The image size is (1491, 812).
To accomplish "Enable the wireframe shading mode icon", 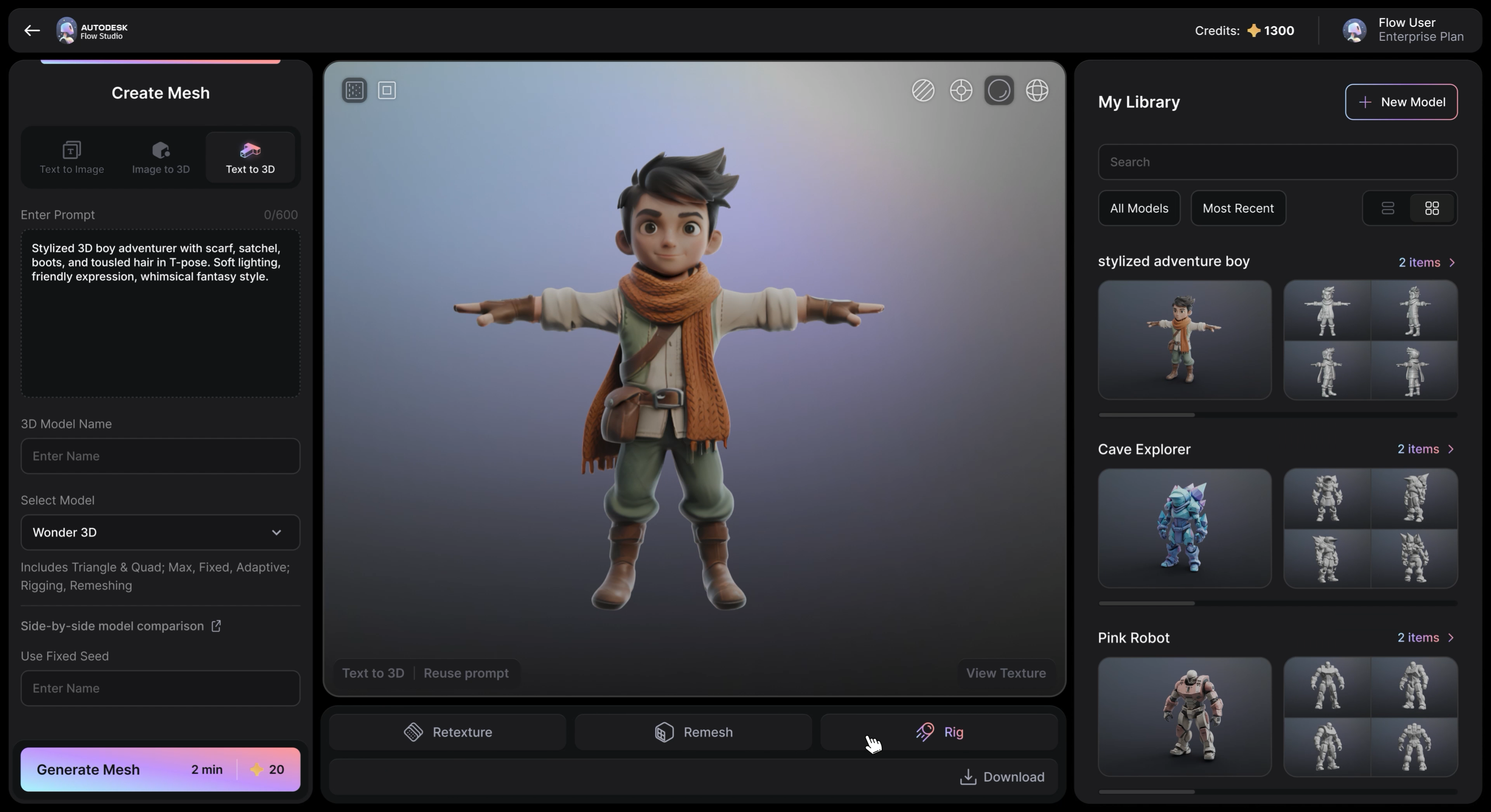I will (923, 91).
